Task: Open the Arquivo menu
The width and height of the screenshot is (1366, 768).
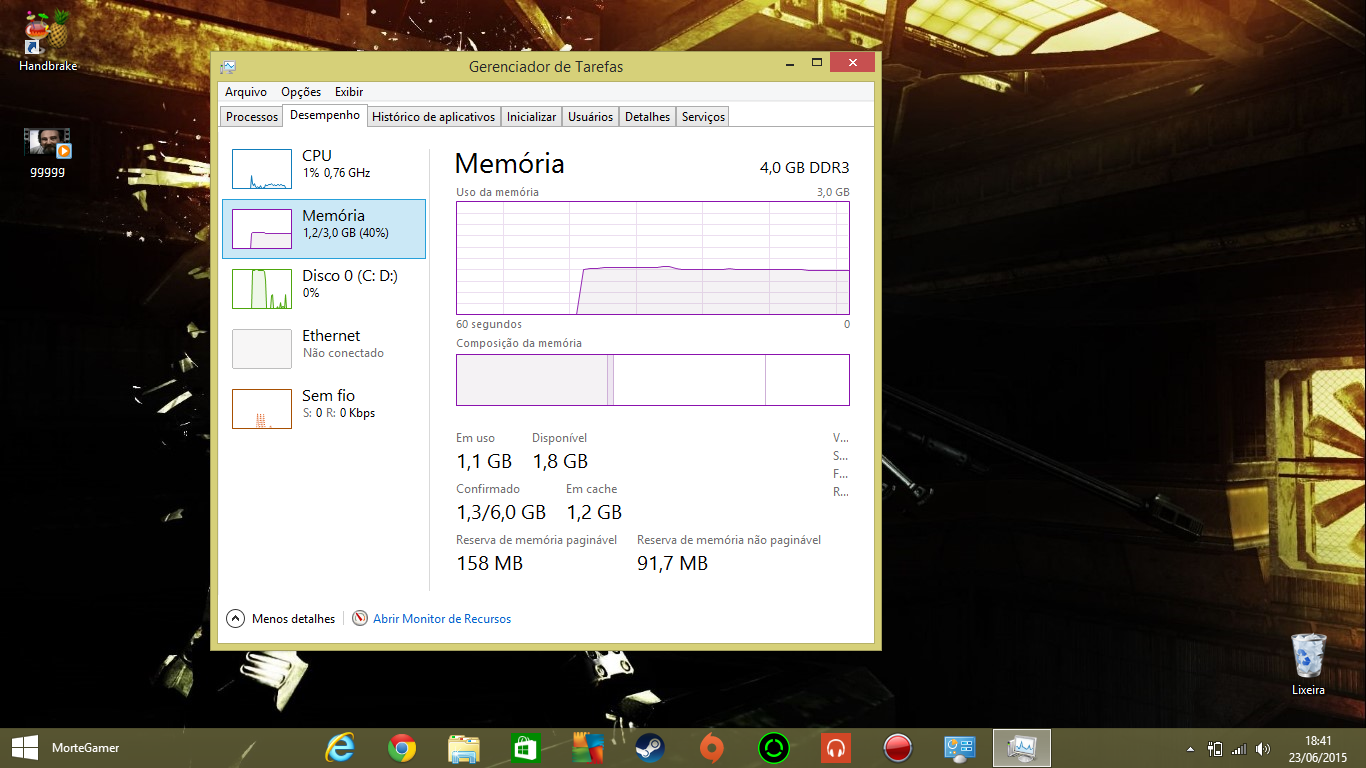Action: [x=246, y=91]
